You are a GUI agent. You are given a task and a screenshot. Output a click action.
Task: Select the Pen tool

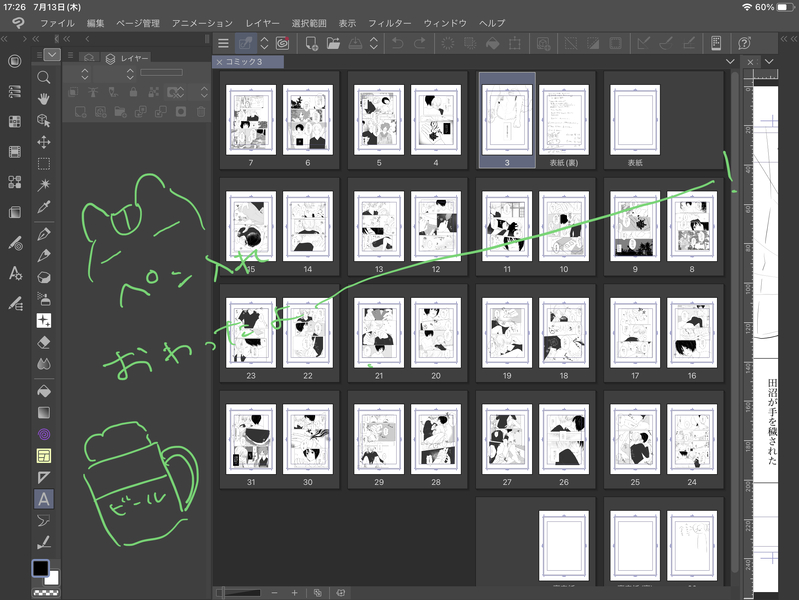click(x=44, y=234)
